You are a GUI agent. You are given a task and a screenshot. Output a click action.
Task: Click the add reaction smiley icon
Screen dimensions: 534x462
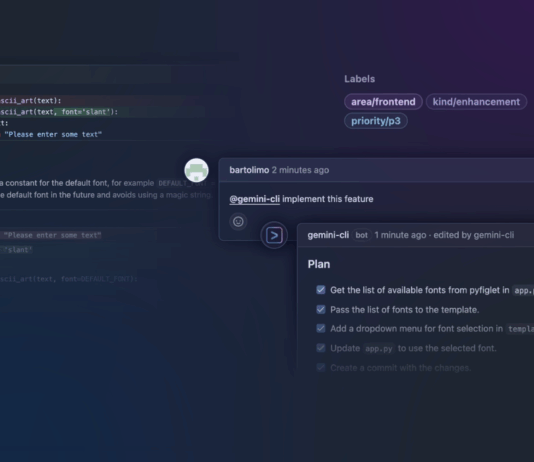tap(238, 222)
